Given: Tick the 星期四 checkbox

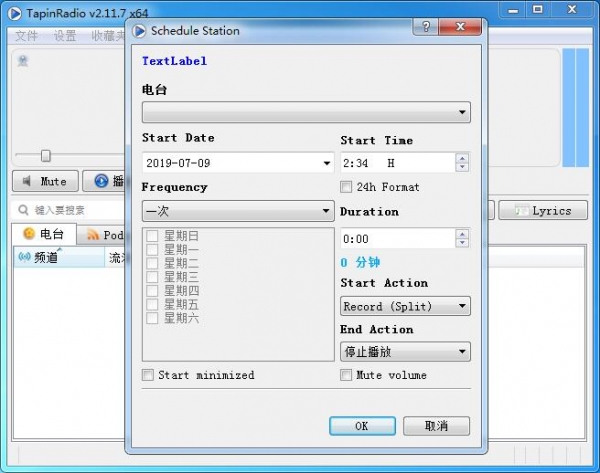Looking at the screenshot, I should 152,290.
